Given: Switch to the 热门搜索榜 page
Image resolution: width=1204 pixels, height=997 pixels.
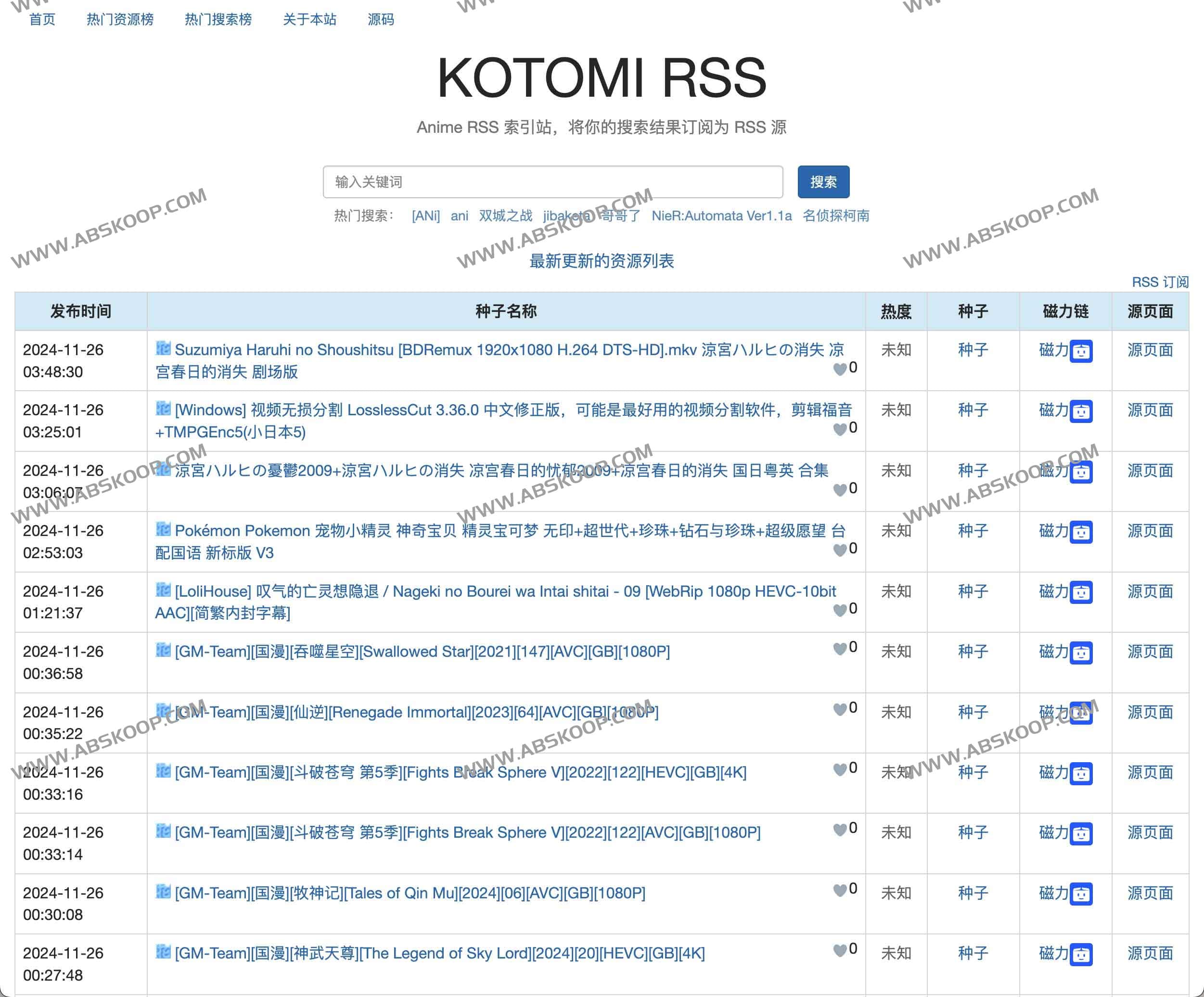Looking at the screenshot, I should [x=218, y=19].
